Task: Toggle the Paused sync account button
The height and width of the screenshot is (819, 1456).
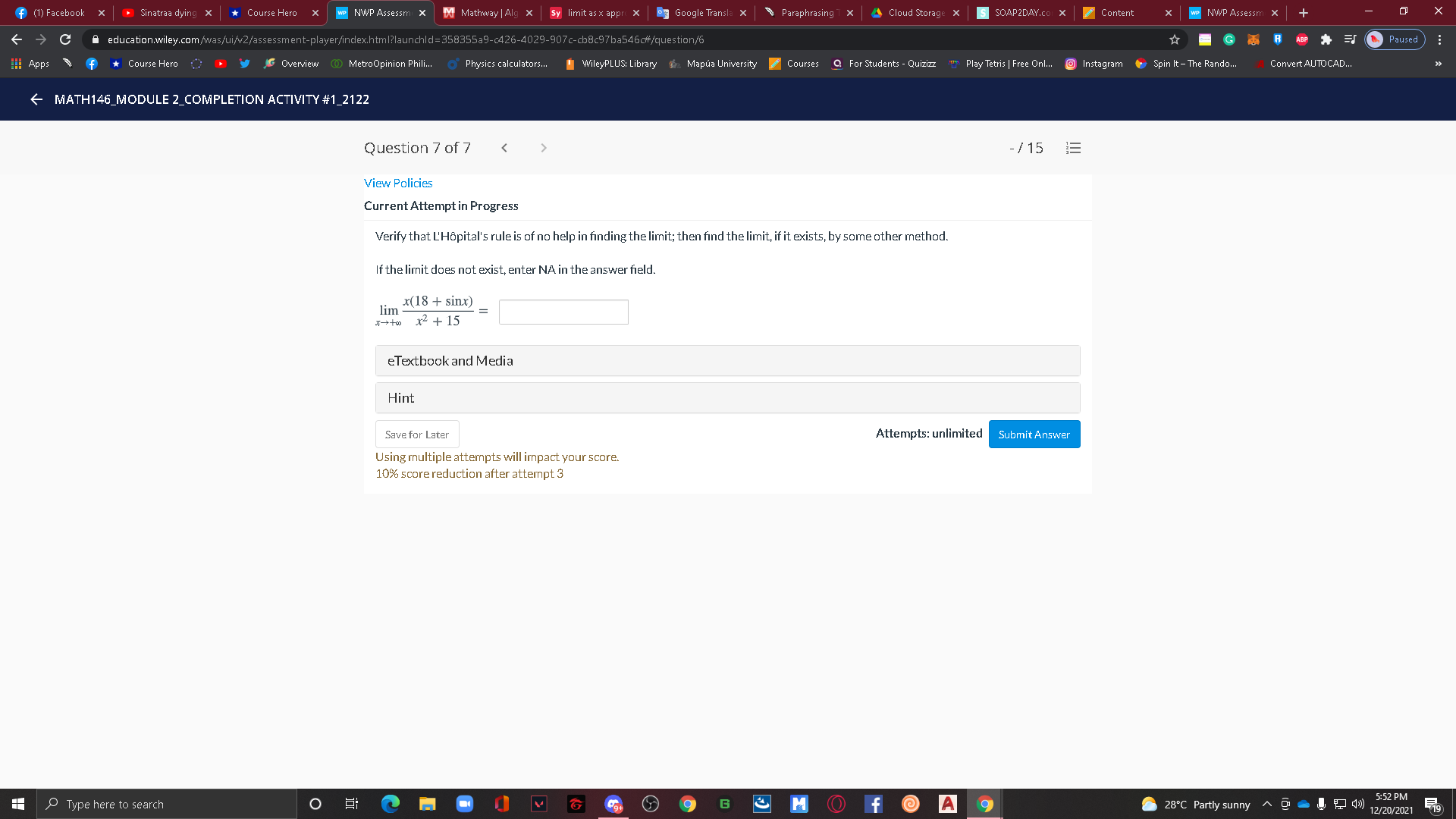Action: (1395, 39)
